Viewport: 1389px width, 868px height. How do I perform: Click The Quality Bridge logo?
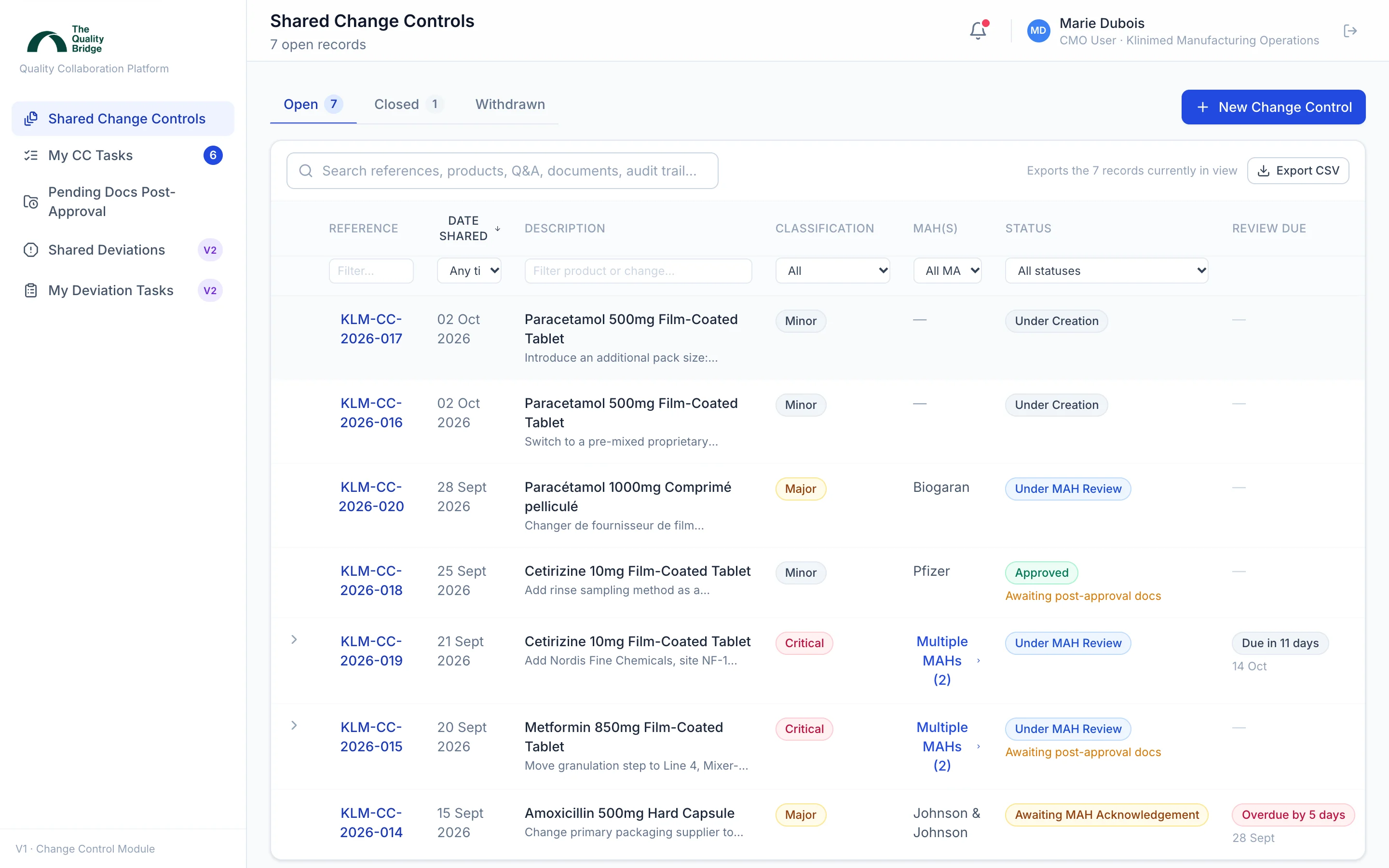[65, 39]
